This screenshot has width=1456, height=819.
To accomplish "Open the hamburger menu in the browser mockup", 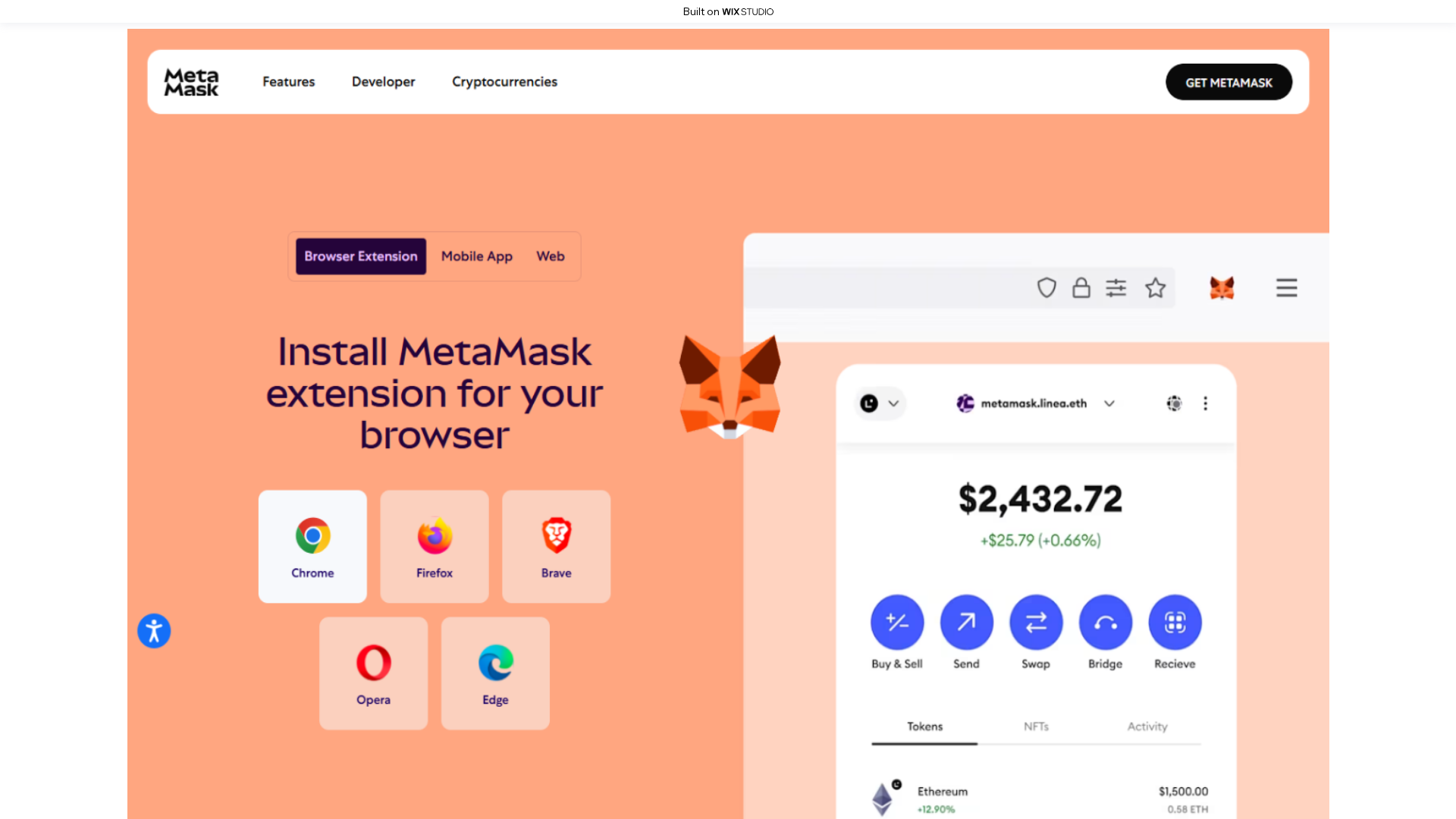I will 1286,288.
